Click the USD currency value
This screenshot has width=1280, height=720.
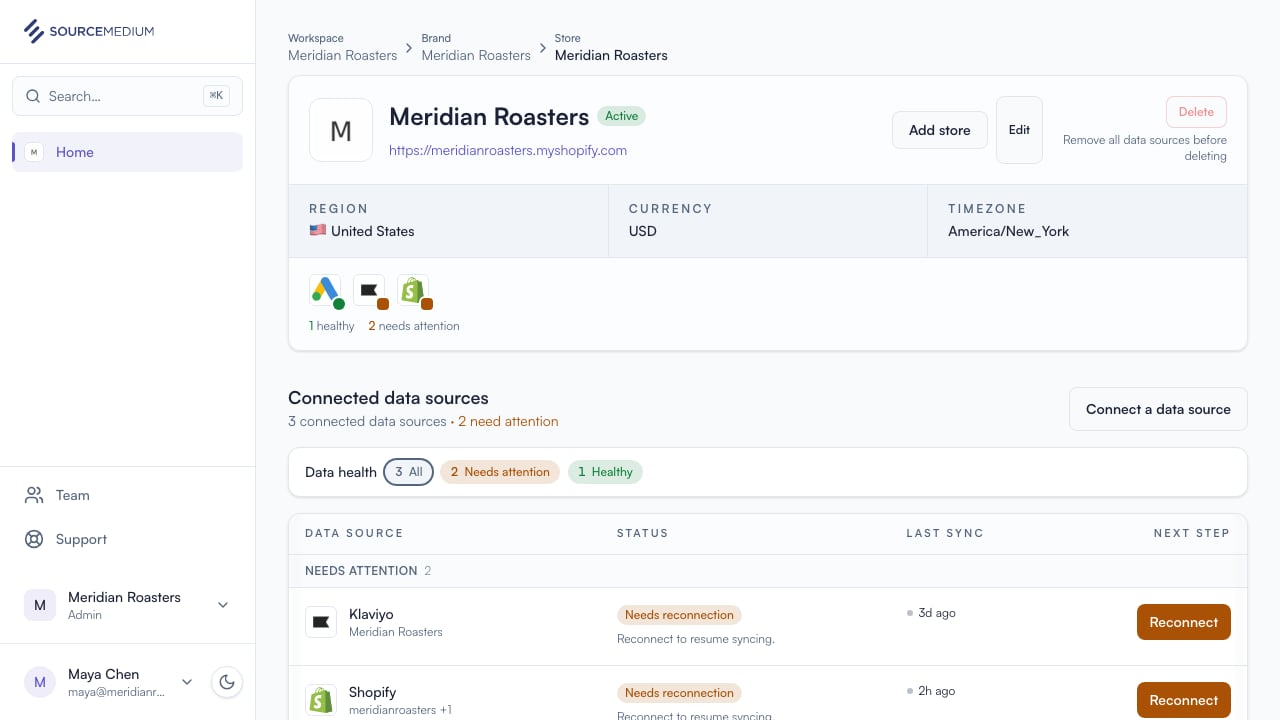pyautogui.click(x=643, y=231)
